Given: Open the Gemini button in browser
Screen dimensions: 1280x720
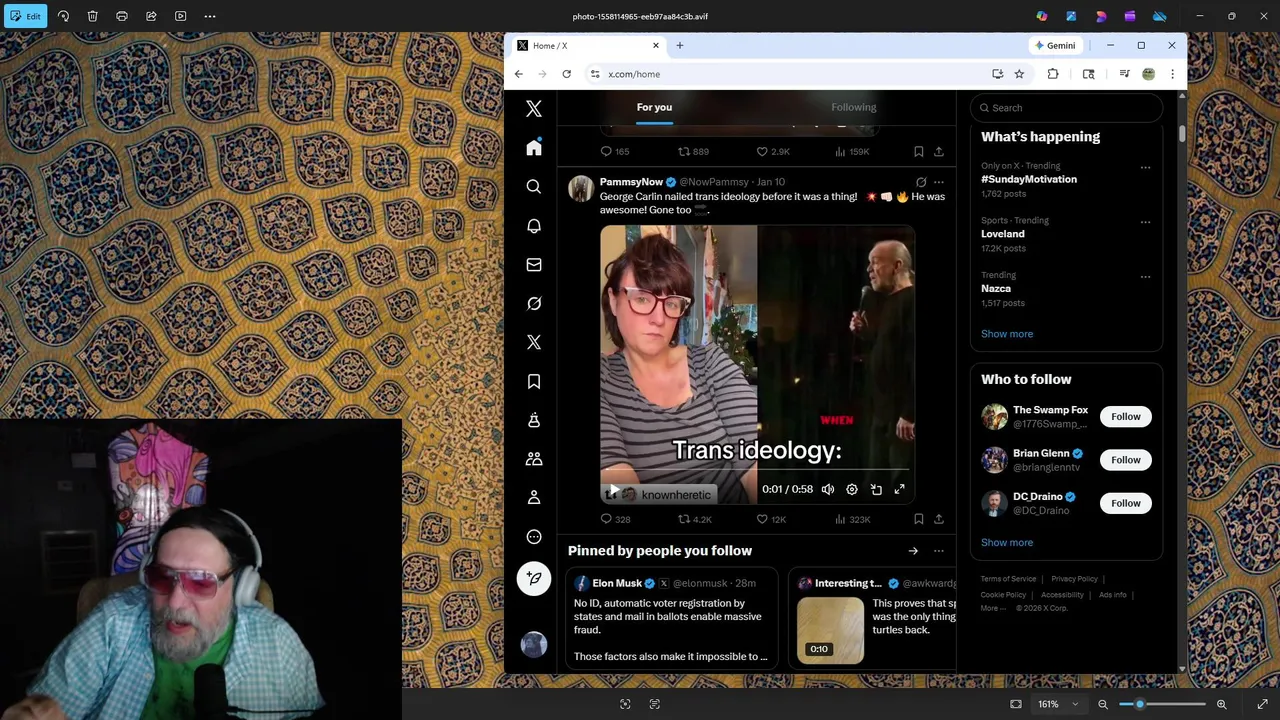Looking at the screenshot, I should pos(1055,45).
